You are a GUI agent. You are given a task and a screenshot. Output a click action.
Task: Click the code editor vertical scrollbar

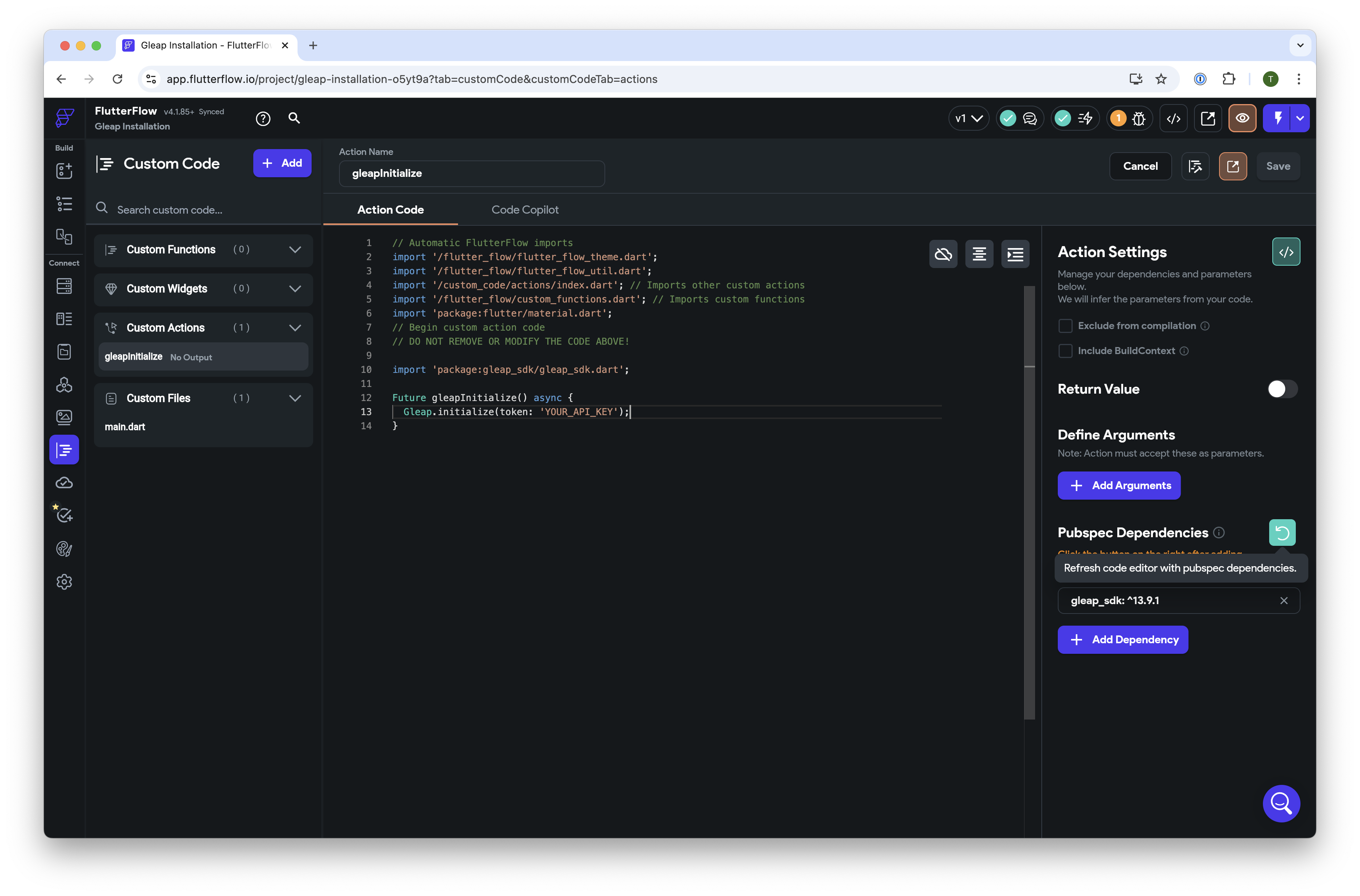[x=1030, y=503]
